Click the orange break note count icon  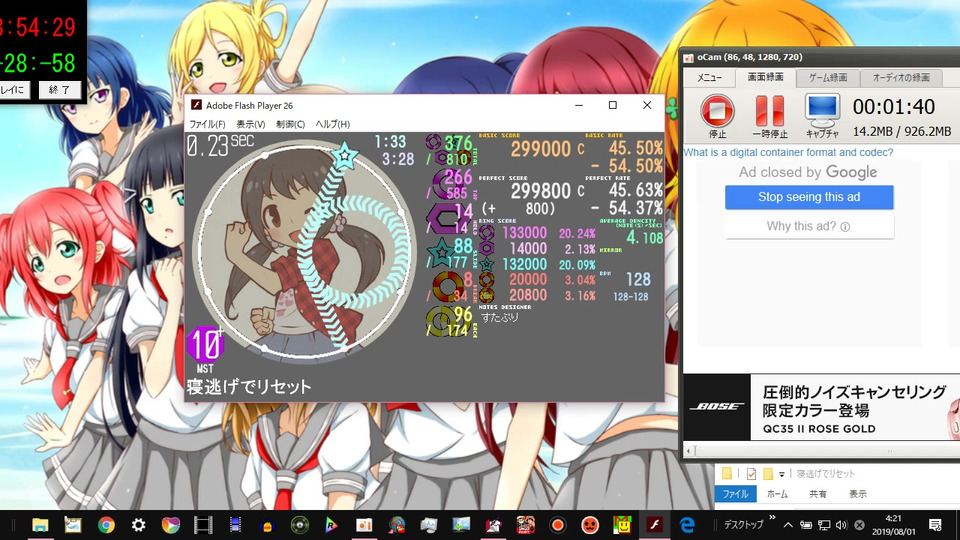pyautogui.click(x=448, y=287)
